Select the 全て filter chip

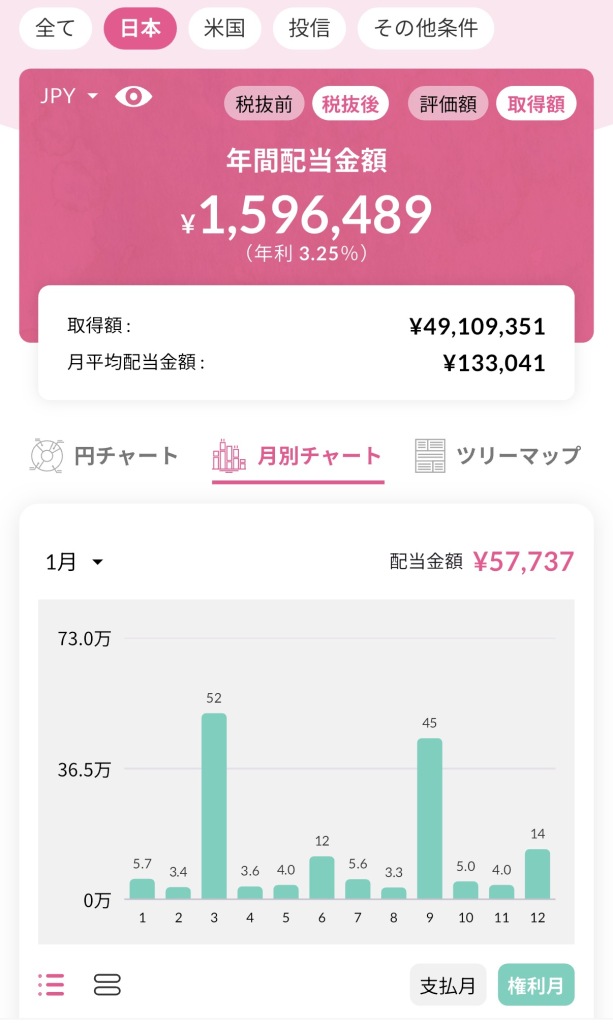pos(55,28)
